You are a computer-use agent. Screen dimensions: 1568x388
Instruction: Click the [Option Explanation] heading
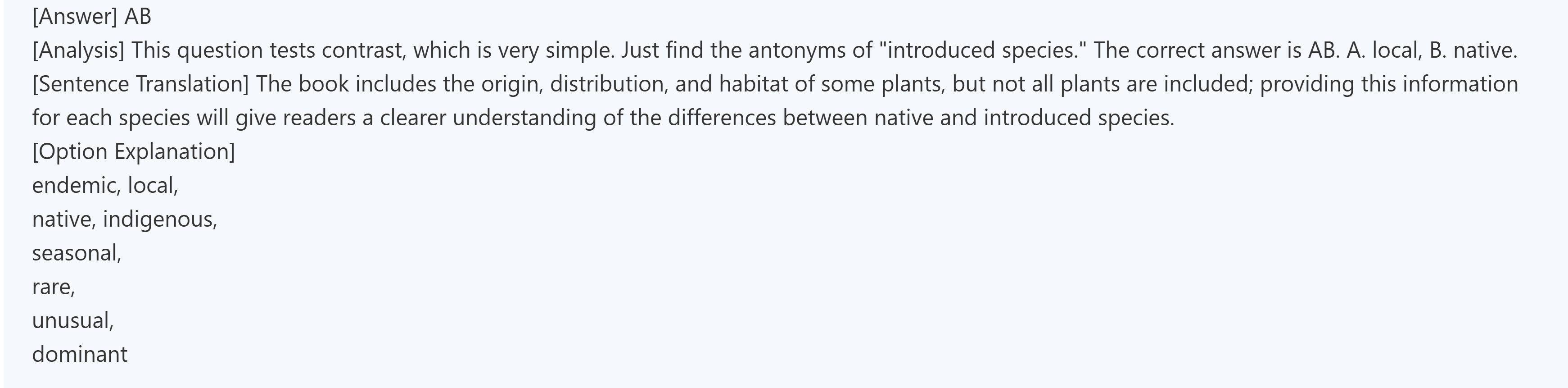133,152
